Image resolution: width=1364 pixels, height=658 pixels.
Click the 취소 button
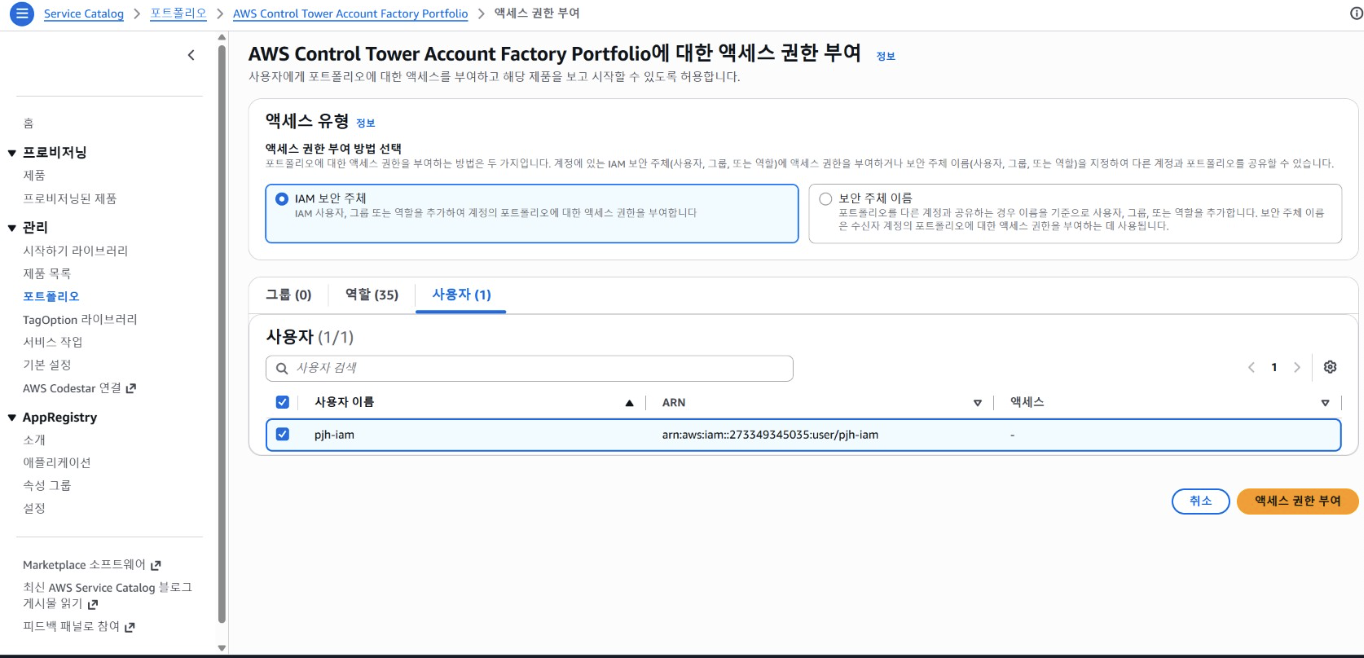1200,501
